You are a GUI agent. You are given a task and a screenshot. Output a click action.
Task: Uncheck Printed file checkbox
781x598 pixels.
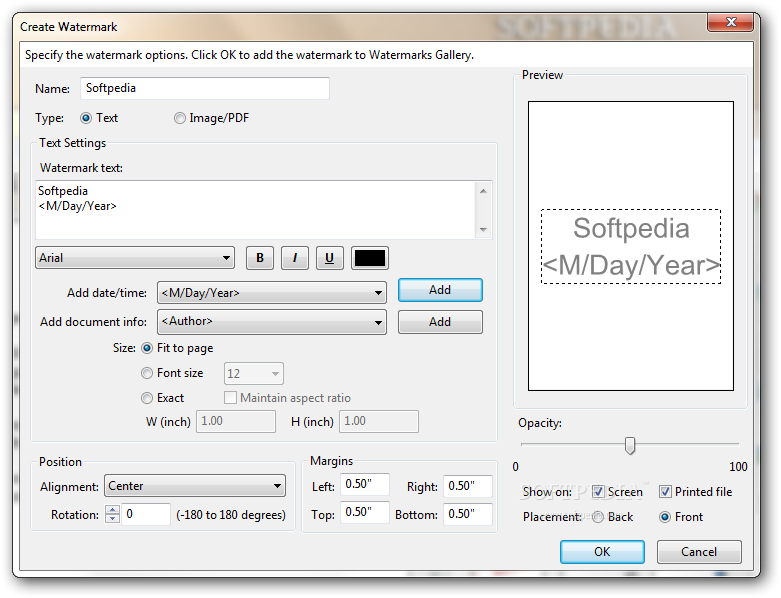coord(665,492)
